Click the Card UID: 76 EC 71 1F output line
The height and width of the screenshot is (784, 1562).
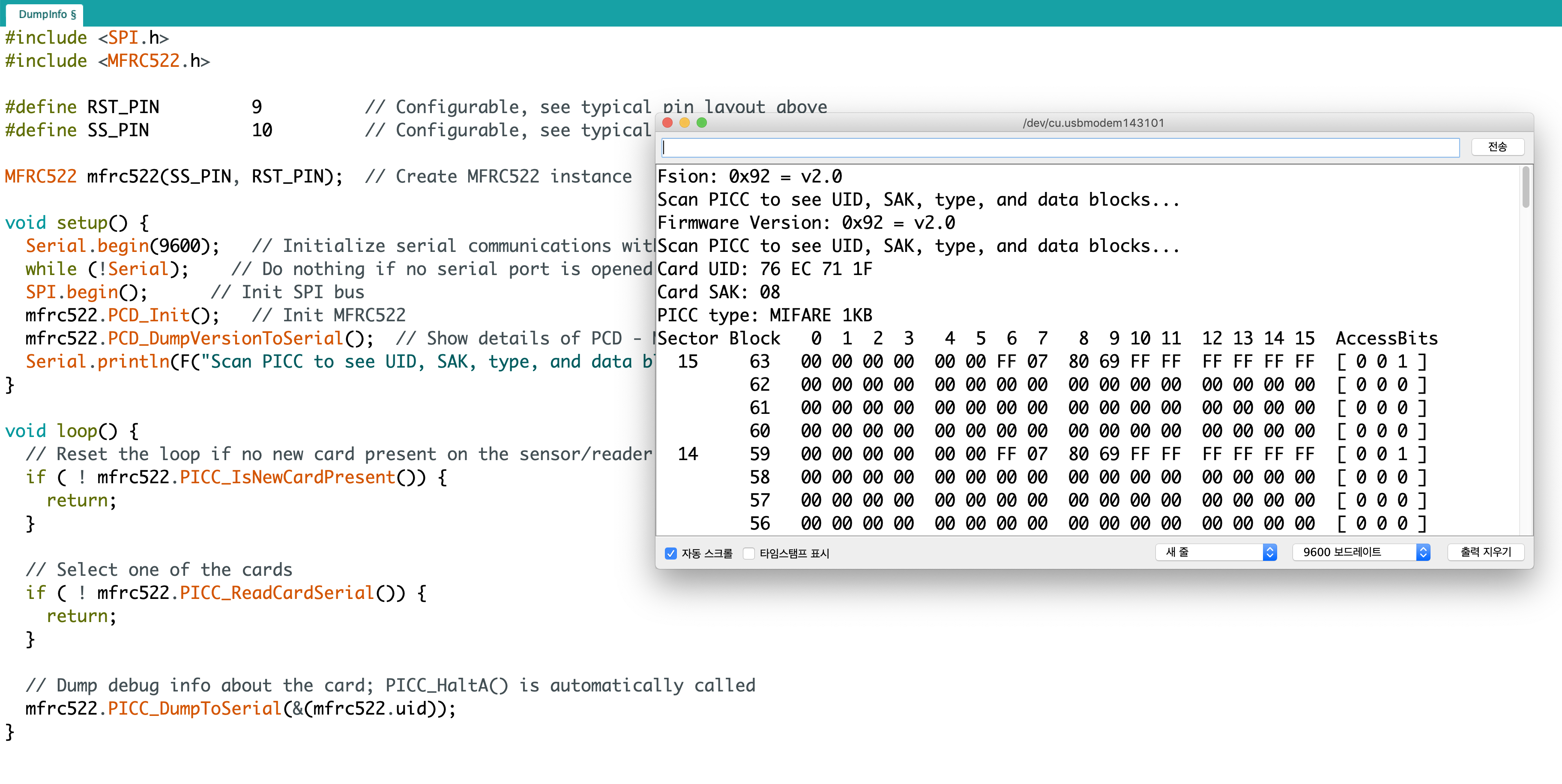point(765,269)
